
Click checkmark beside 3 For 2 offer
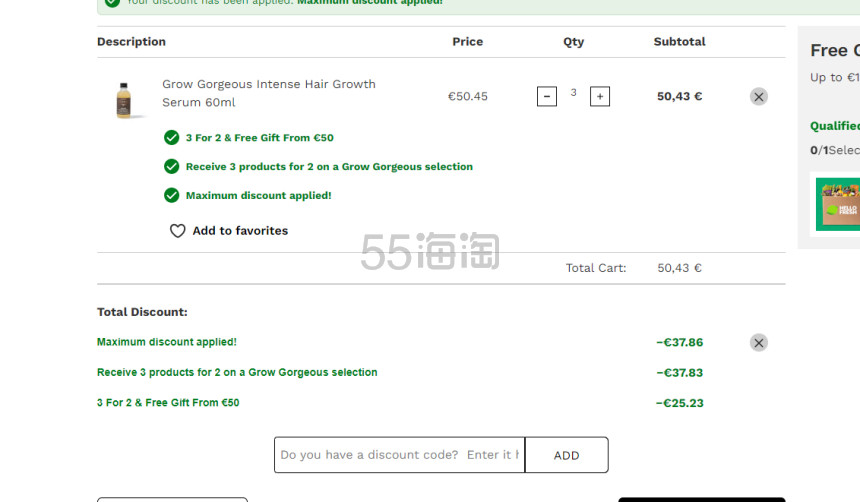tap(172, 138)
